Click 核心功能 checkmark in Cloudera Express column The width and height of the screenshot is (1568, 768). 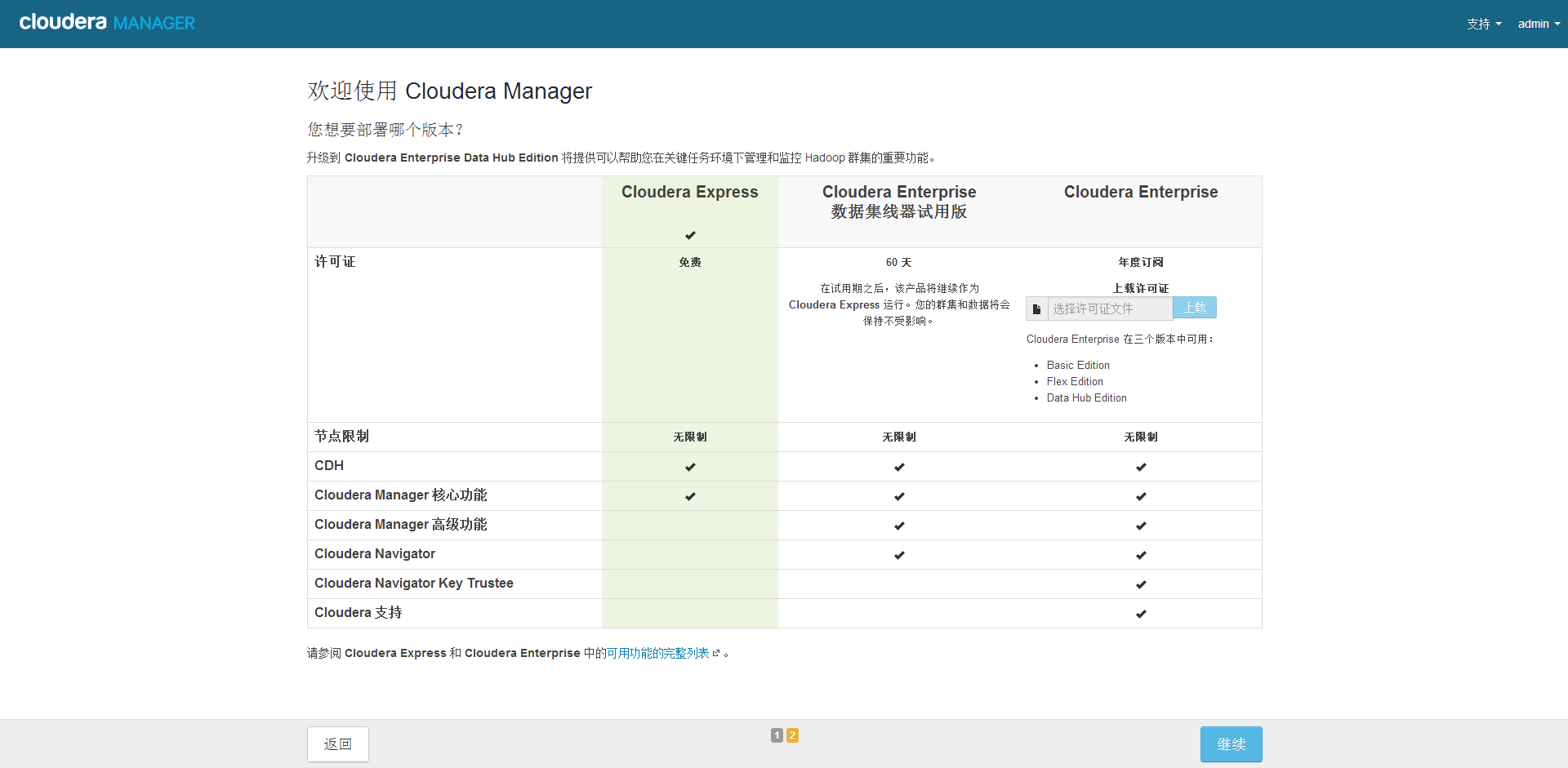tap(690, 496)
